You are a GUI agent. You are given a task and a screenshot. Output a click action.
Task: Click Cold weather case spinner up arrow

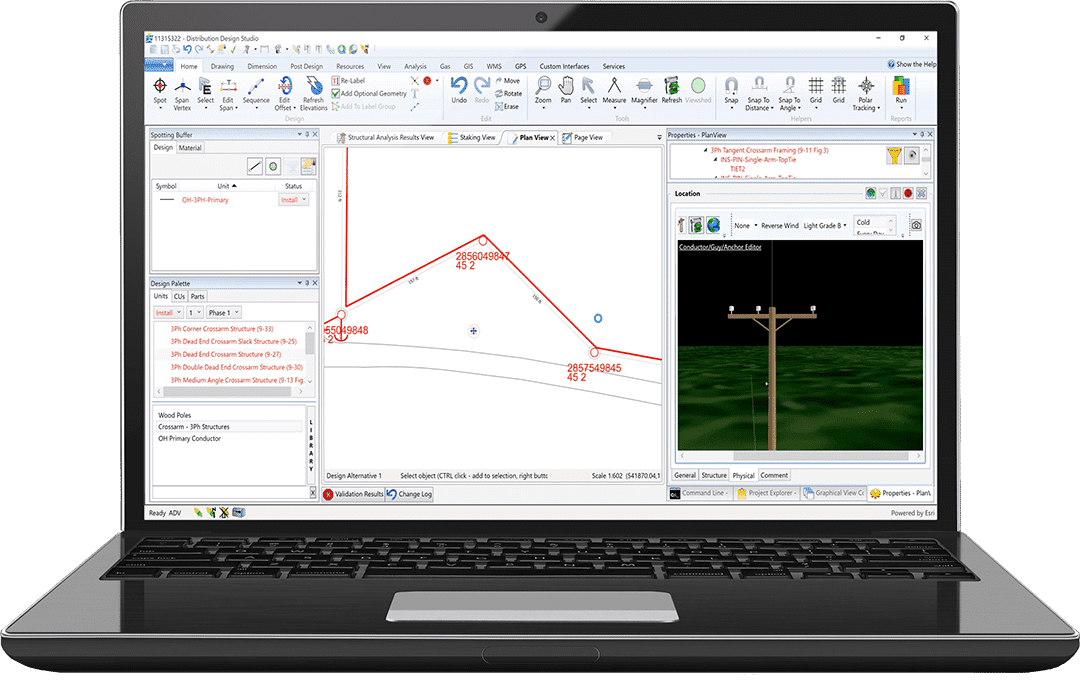(x=891, y=220)
